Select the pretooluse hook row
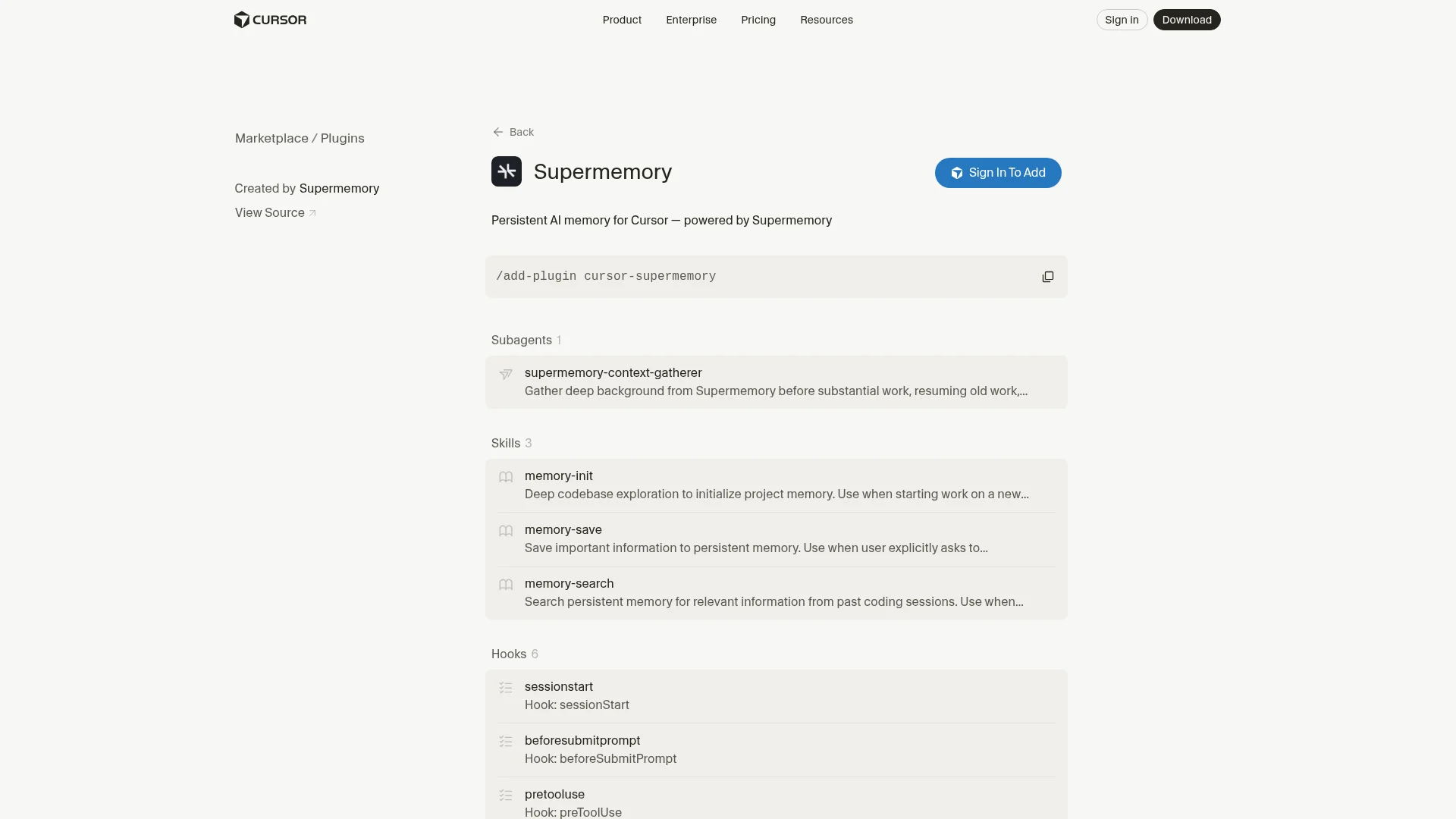Viewport: 1456px width, 819px height. click(x=777, y=799)
